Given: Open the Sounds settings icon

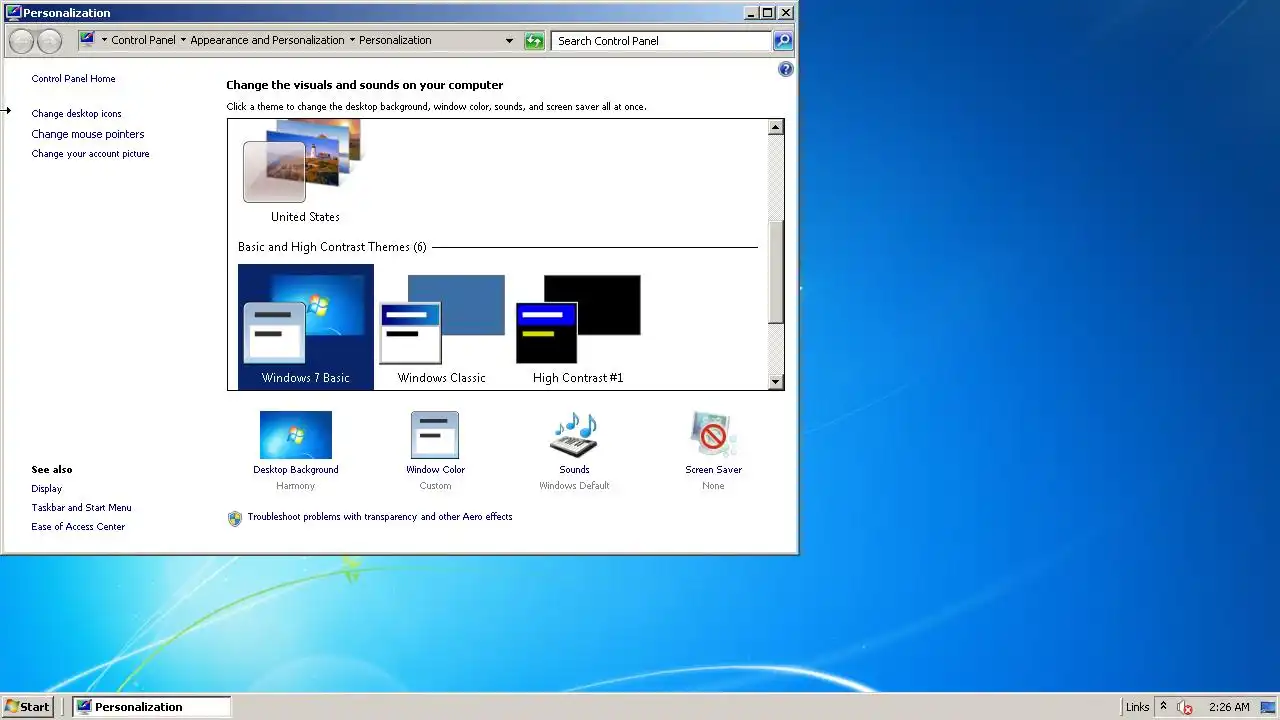Looking at the screenshot, I should point(574,435).
